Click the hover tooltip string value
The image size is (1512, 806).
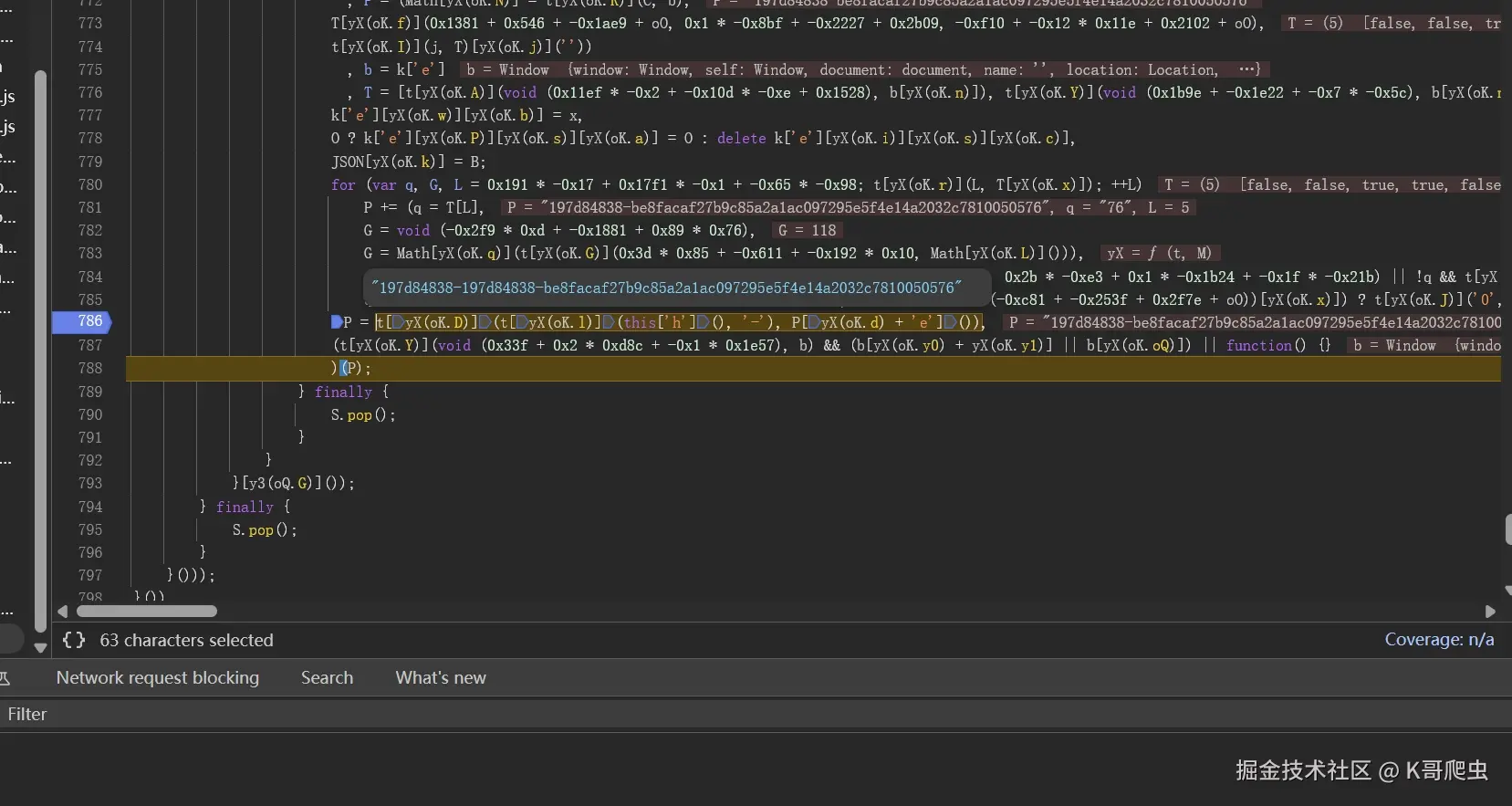[x=666, y=288]
